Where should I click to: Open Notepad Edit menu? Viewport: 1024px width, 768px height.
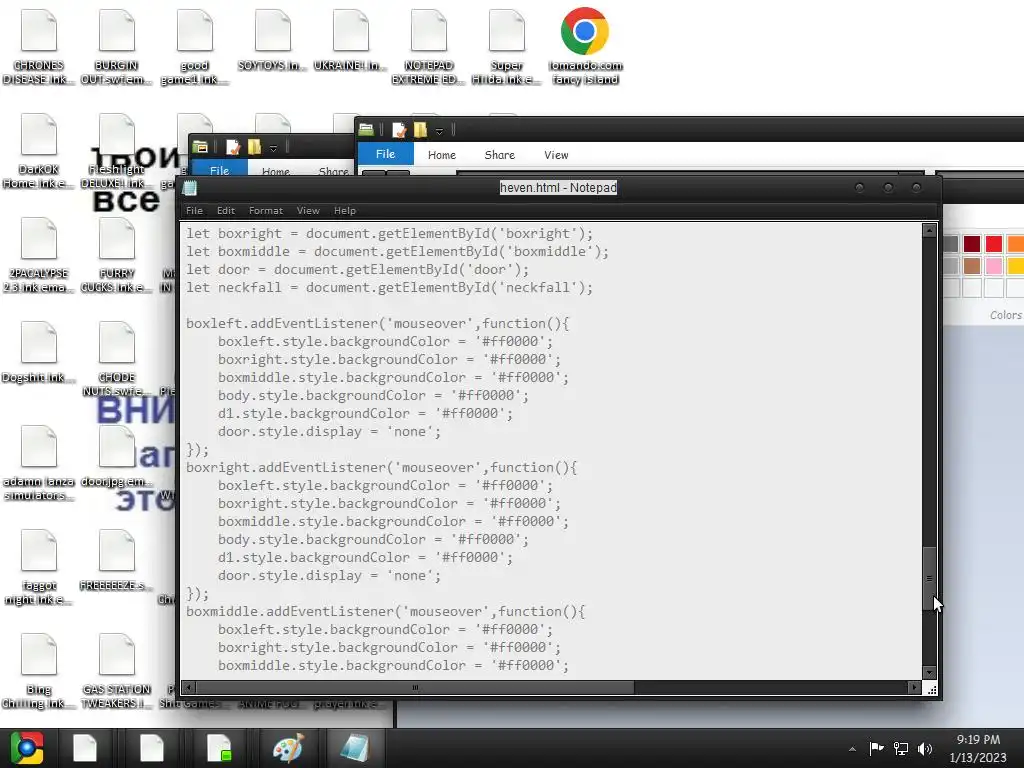(x=225, y=210)
